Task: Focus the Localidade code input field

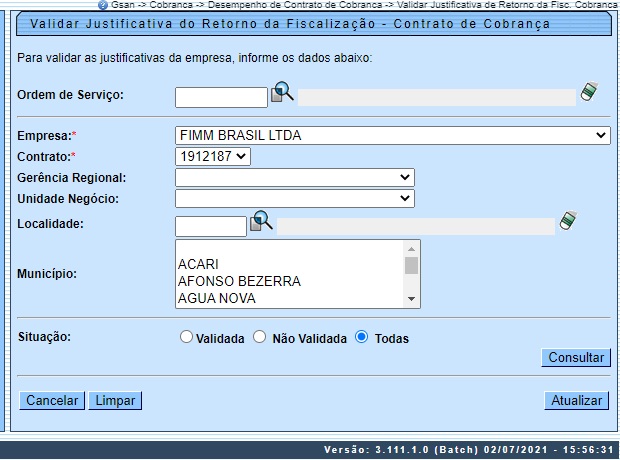Action: (211, 227)
